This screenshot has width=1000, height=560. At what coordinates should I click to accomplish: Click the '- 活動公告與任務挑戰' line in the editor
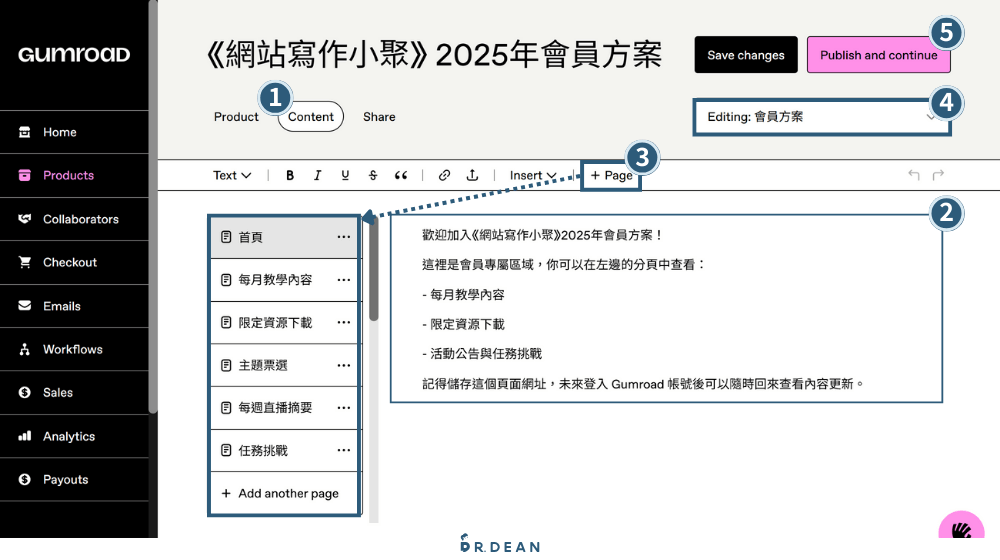tap(482, 353)
